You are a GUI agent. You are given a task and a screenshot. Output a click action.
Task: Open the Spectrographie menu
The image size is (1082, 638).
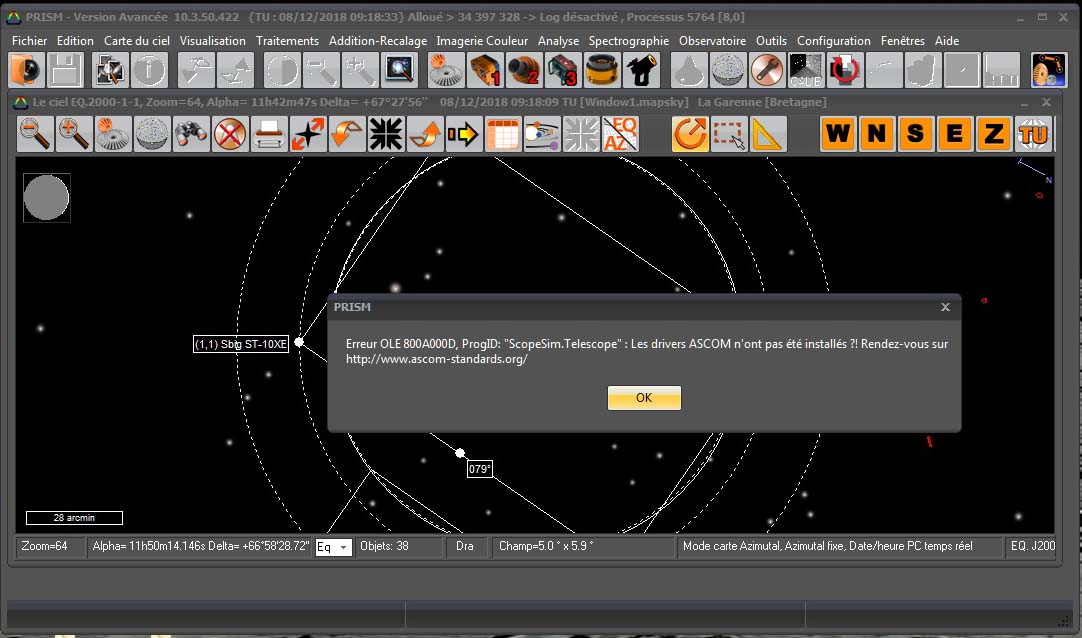coord(628,41)
